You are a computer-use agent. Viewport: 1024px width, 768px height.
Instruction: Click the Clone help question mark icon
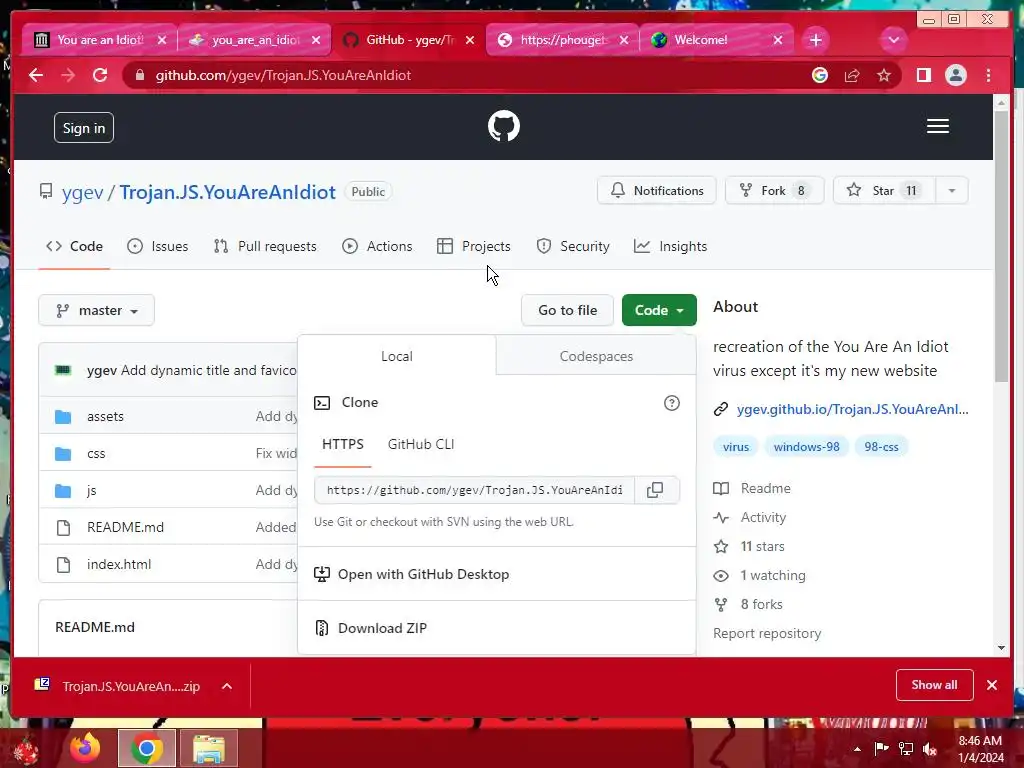[671, 403]
